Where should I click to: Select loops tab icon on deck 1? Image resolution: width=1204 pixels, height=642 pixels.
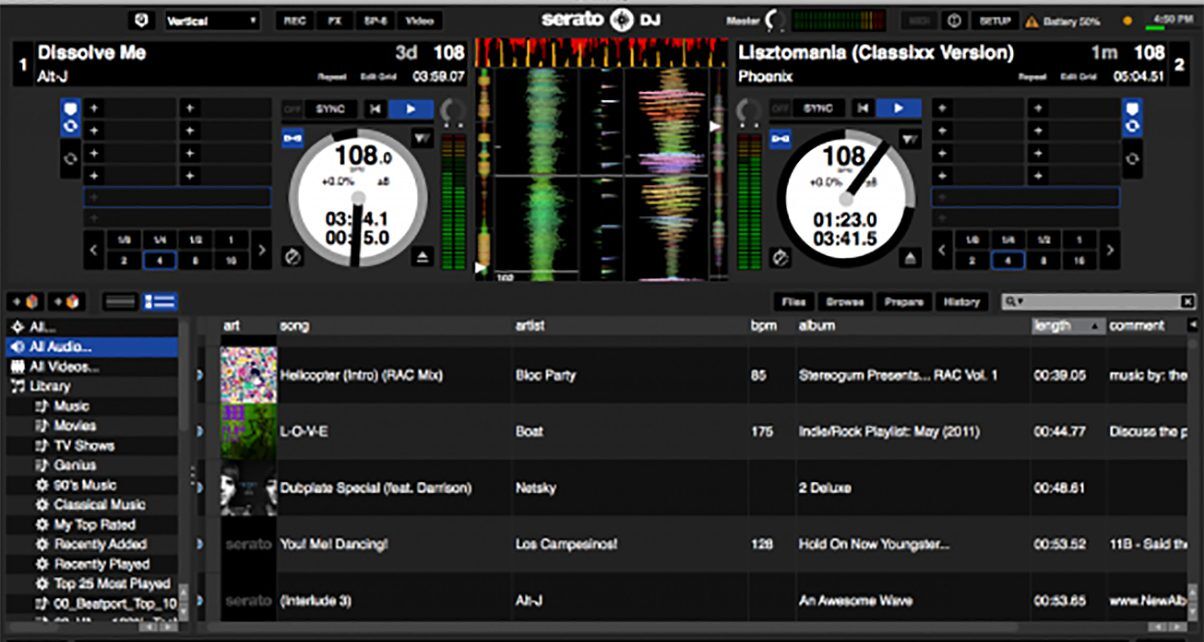[70, 158]
